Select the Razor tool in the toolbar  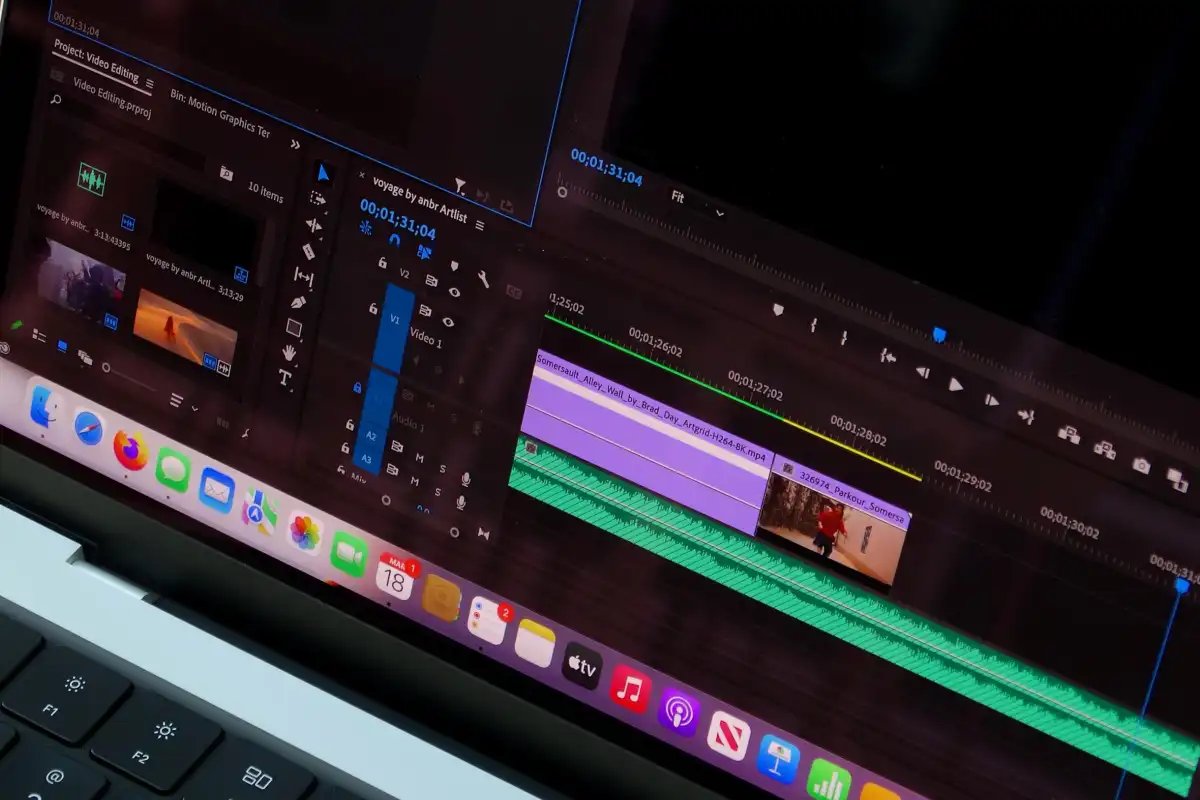coord(309,251)
